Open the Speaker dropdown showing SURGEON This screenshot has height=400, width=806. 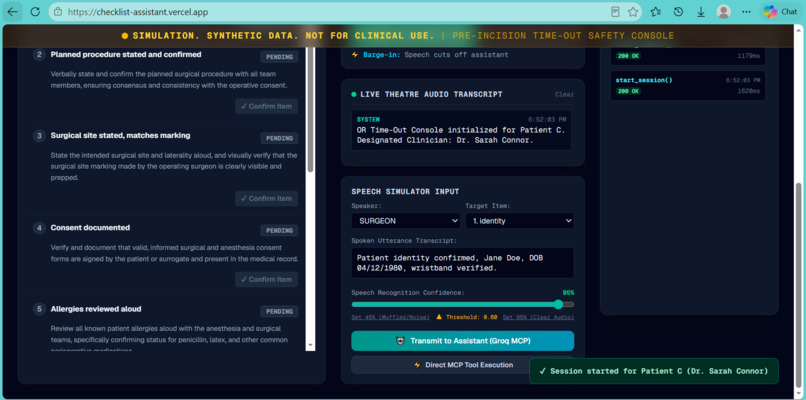(406, 221)
